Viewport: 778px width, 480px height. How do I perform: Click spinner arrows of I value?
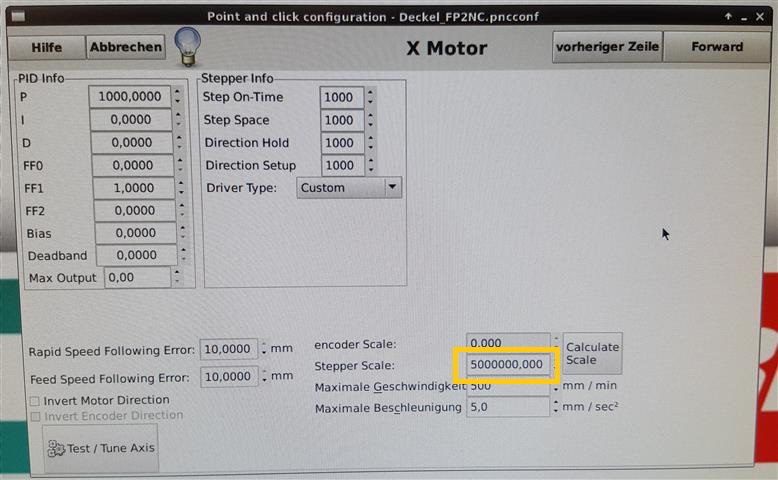[178, 119]
